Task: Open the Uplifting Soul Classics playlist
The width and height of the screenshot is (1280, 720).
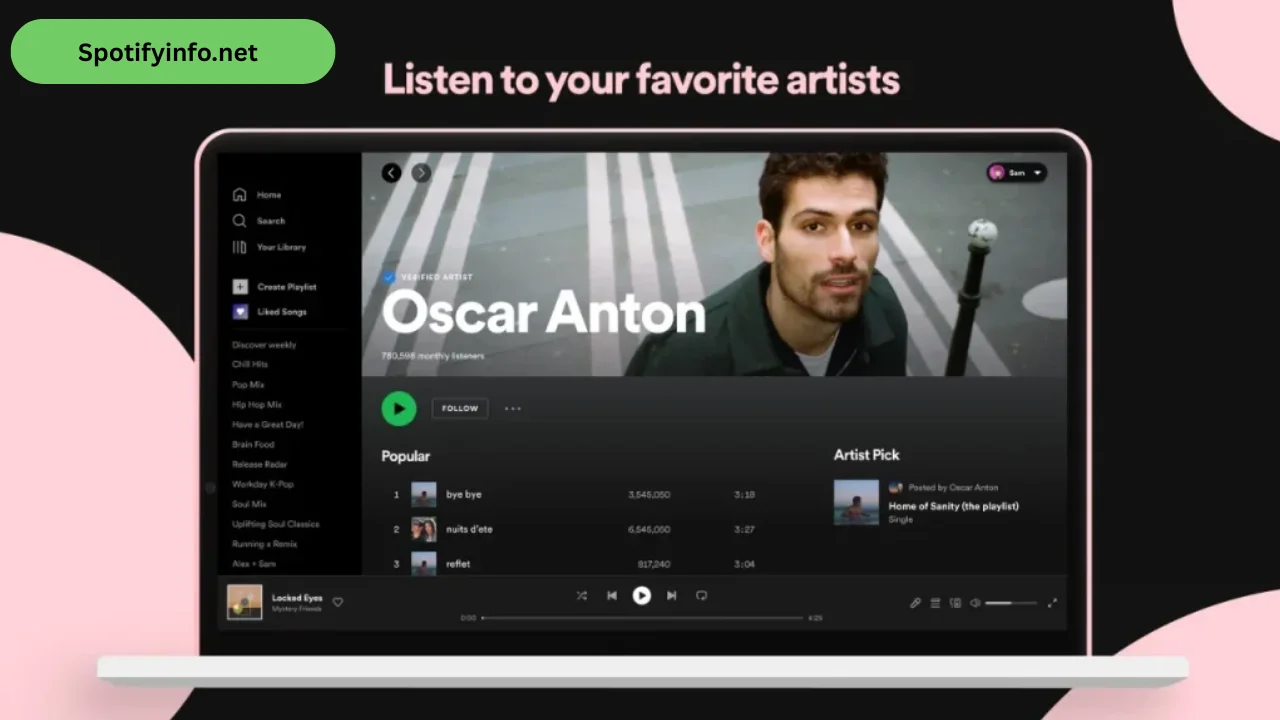Action: [x=276, y=524]
